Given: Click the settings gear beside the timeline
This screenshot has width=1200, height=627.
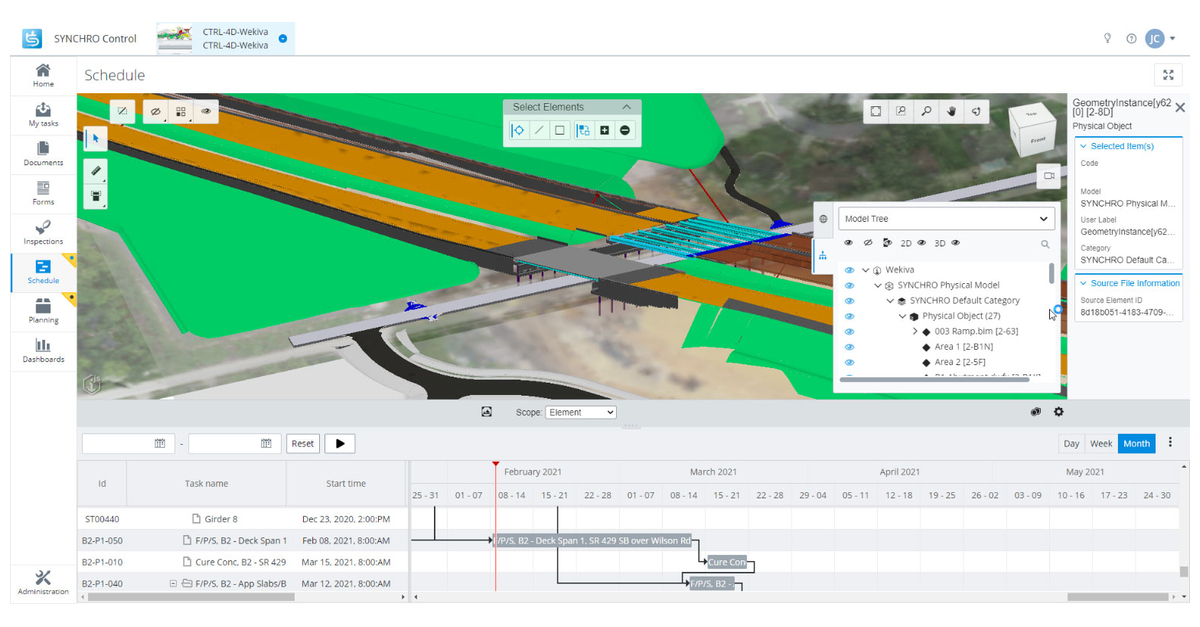Looking at the screenshot, I should tap(1058, 411).
